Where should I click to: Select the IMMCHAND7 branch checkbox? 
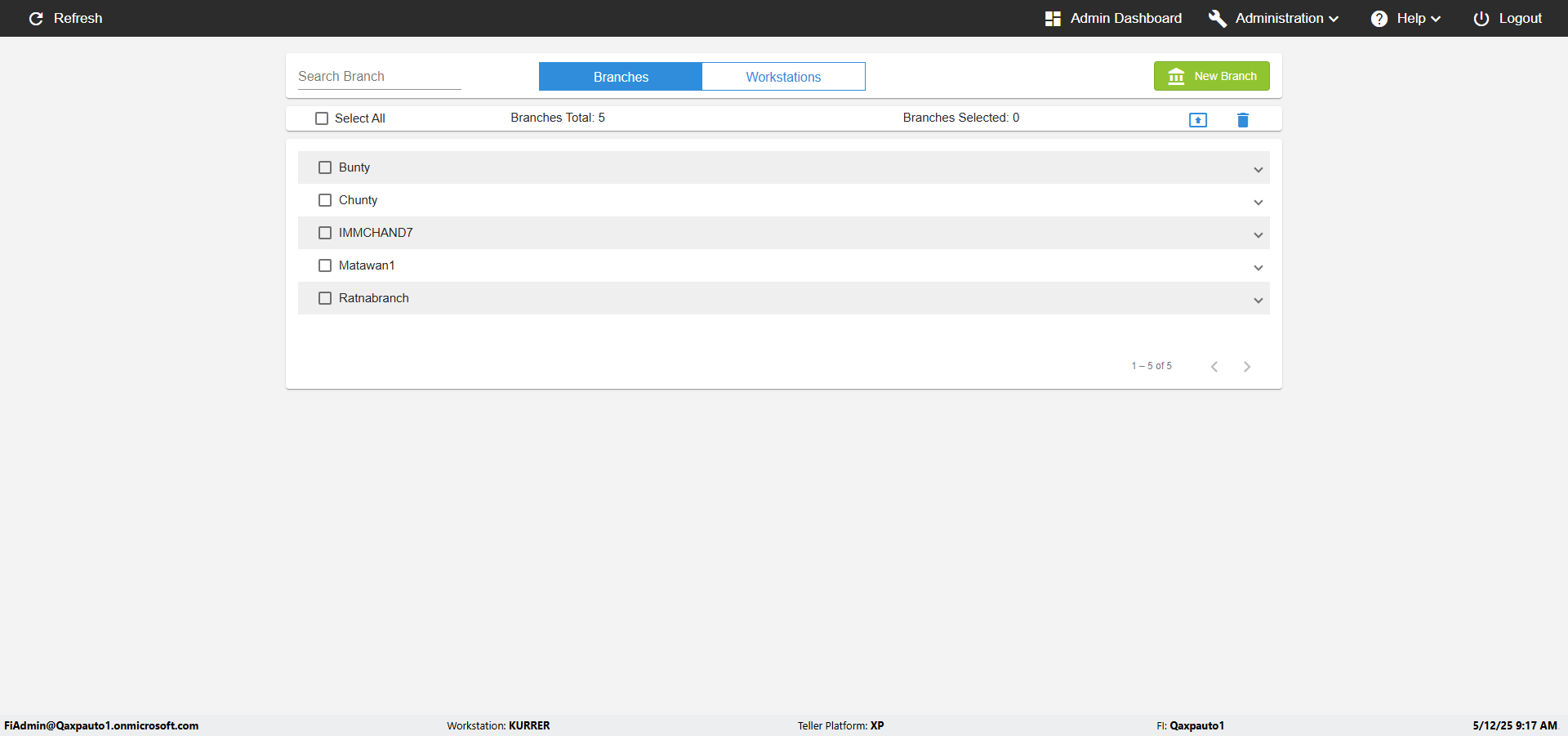(x=325, y=233)
